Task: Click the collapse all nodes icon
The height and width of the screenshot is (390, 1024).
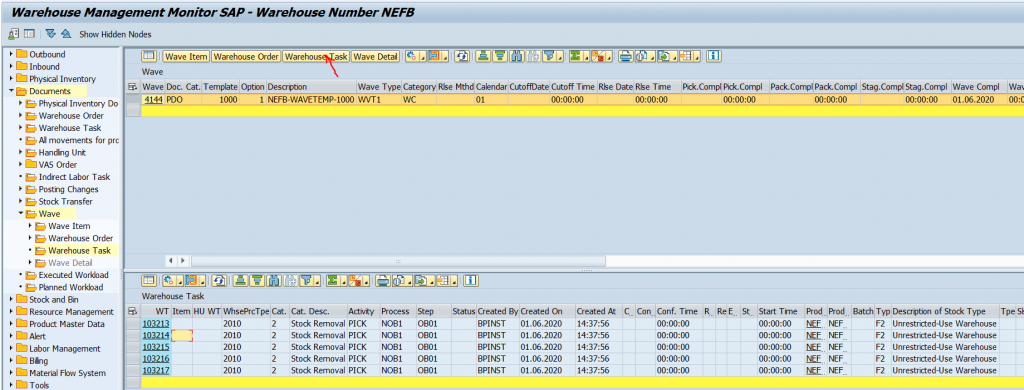Action: (66, 34)
